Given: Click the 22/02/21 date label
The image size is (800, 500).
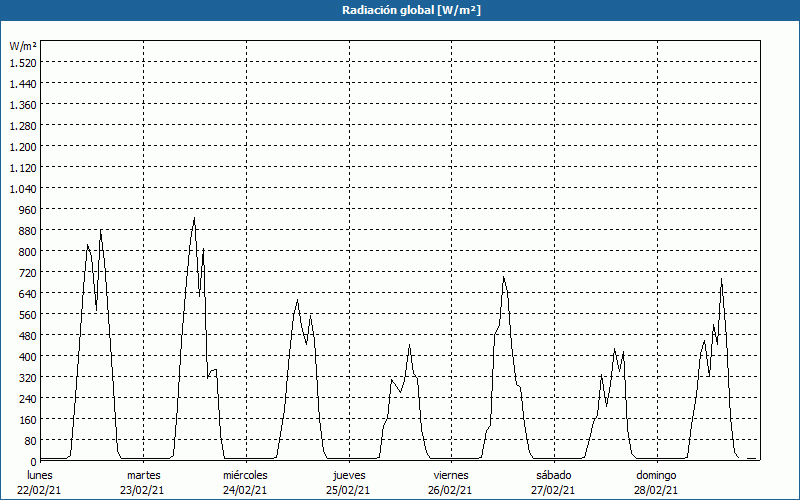Looking at the screenshot, I should pyautogui.click(x=39, y=490).
